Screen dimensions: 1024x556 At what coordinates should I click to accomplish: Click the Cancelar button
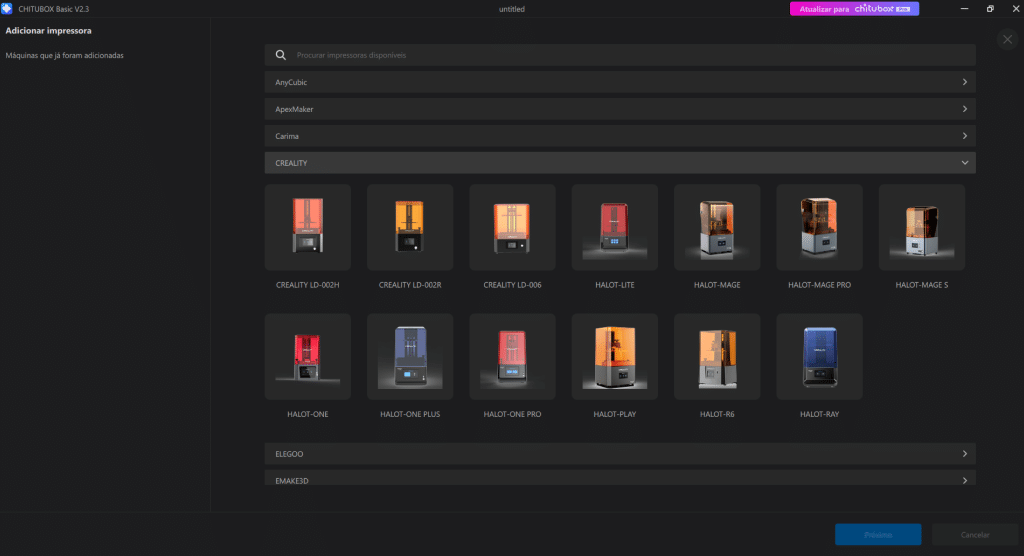[x=975, y=534]
